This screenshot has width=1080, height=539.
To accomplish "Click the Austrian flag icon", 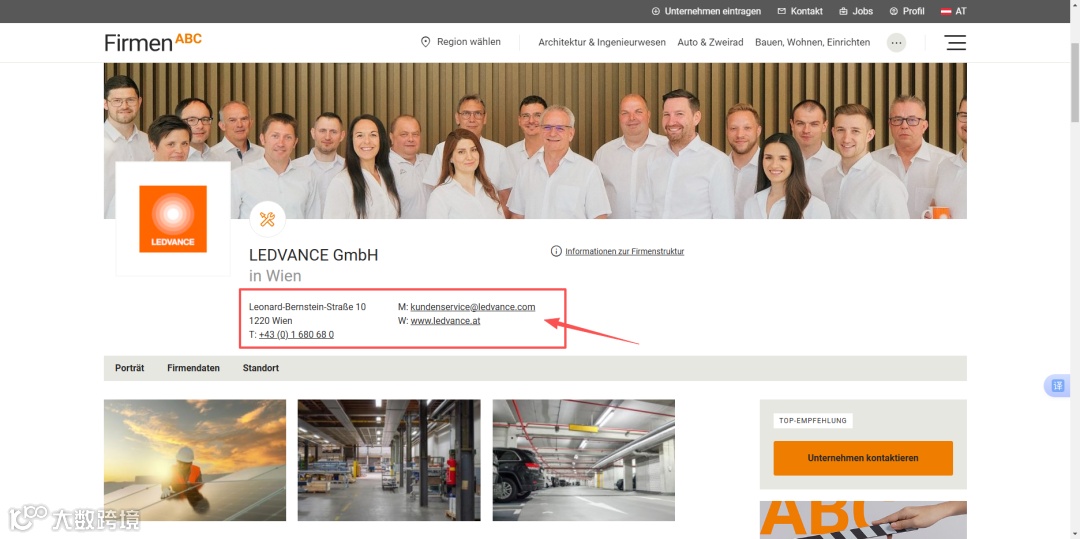I will (x=946, y=11).
